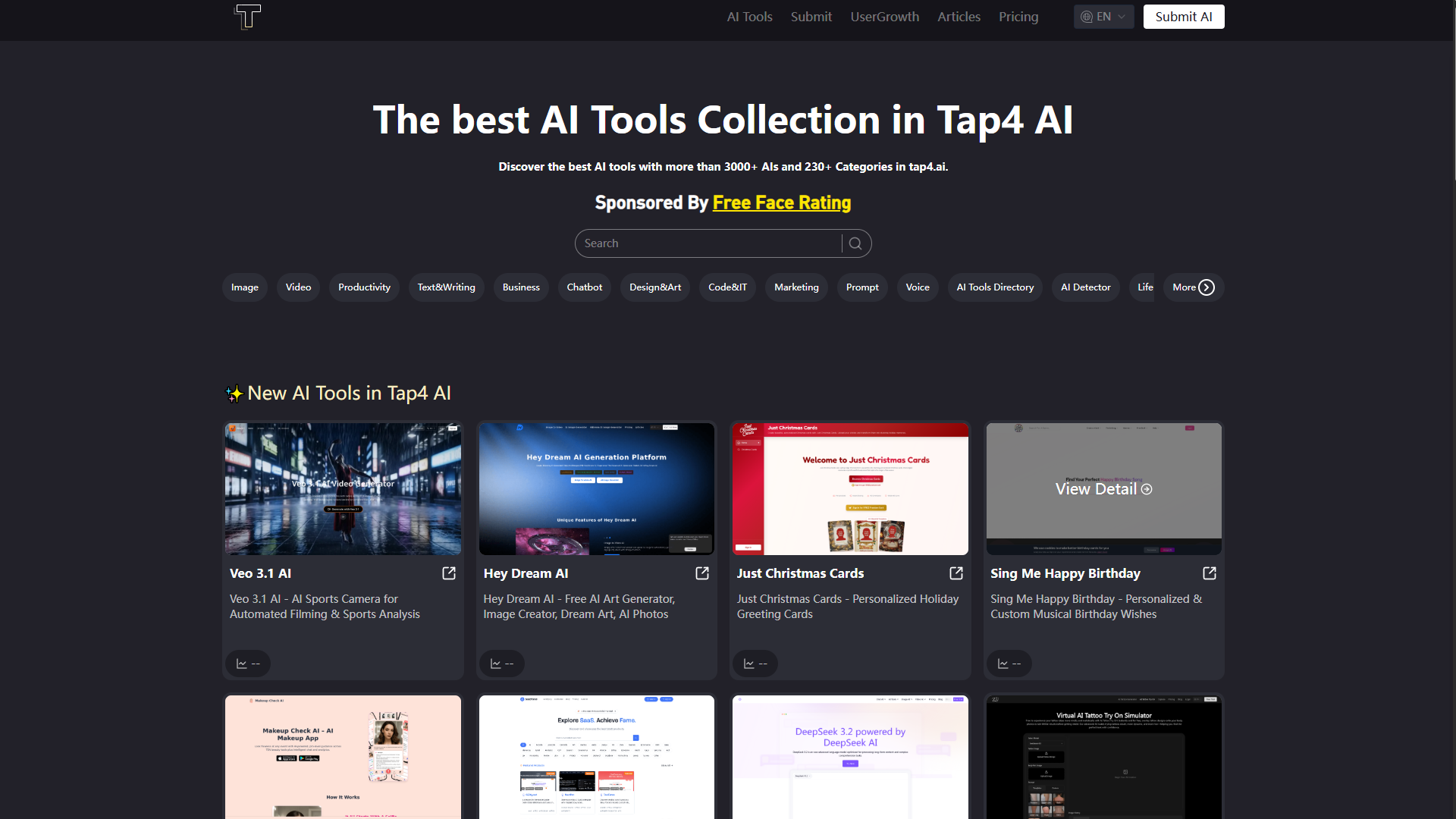Screen dimensions: 1456x819
Task: Click Just Christmas Cards external link icon
Action: point(955,574)
